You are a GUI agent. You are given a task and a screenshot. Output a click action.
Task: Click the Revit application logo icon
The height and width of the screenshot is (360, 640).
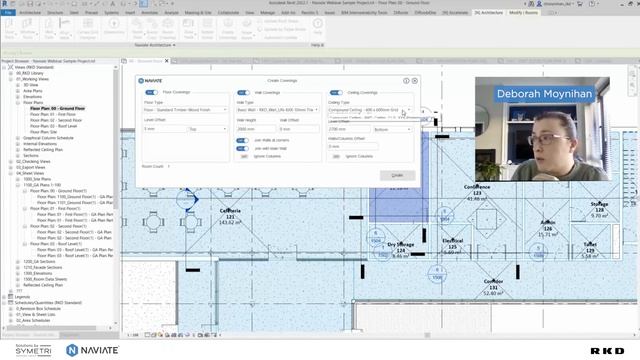(x=4, y=4)
